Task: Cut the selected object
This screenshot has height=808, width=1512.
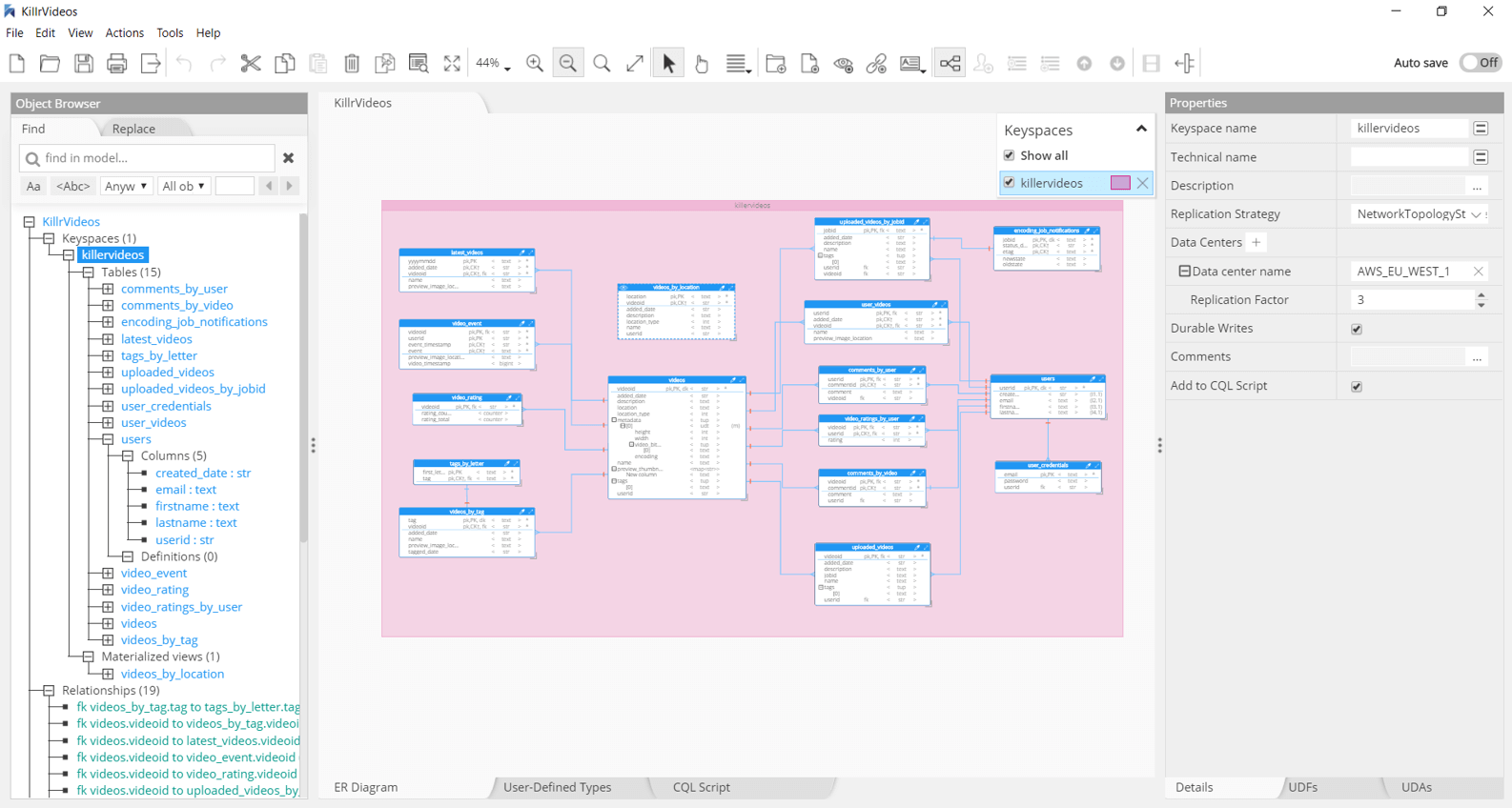Action: click(x=251, y=64)
